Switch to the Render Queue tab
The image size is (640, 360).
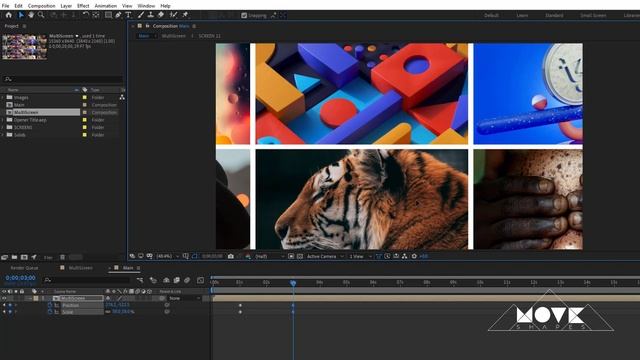(x=24, y=268)
